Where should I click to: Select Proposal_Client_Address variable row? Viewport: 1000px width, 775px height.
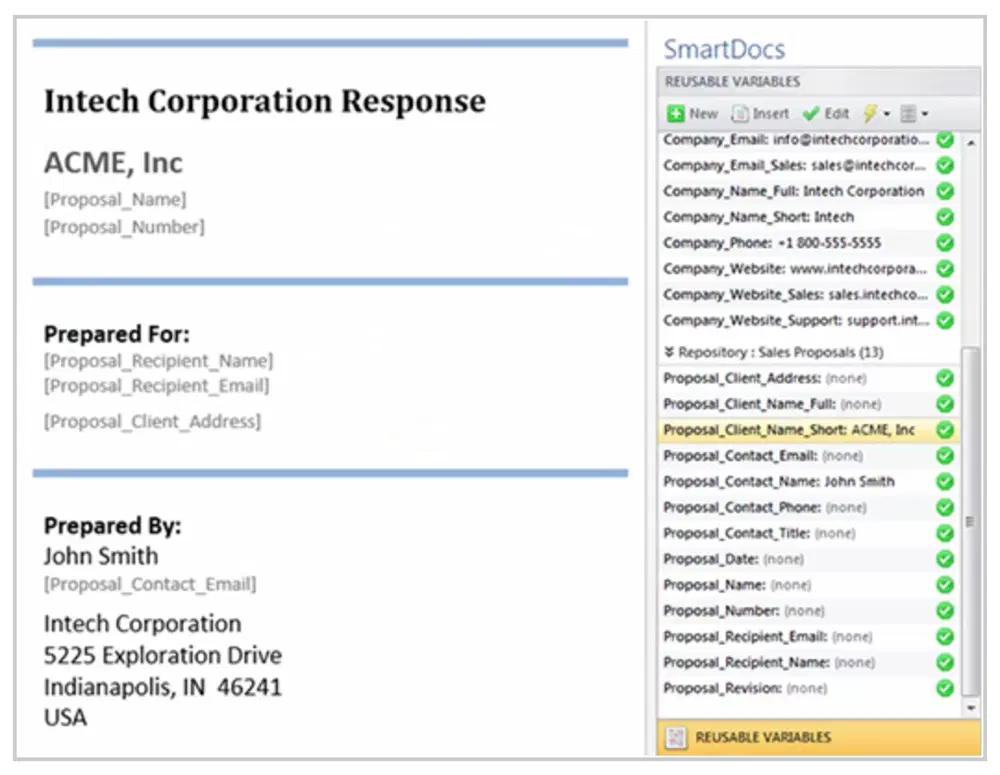[808, 378]
